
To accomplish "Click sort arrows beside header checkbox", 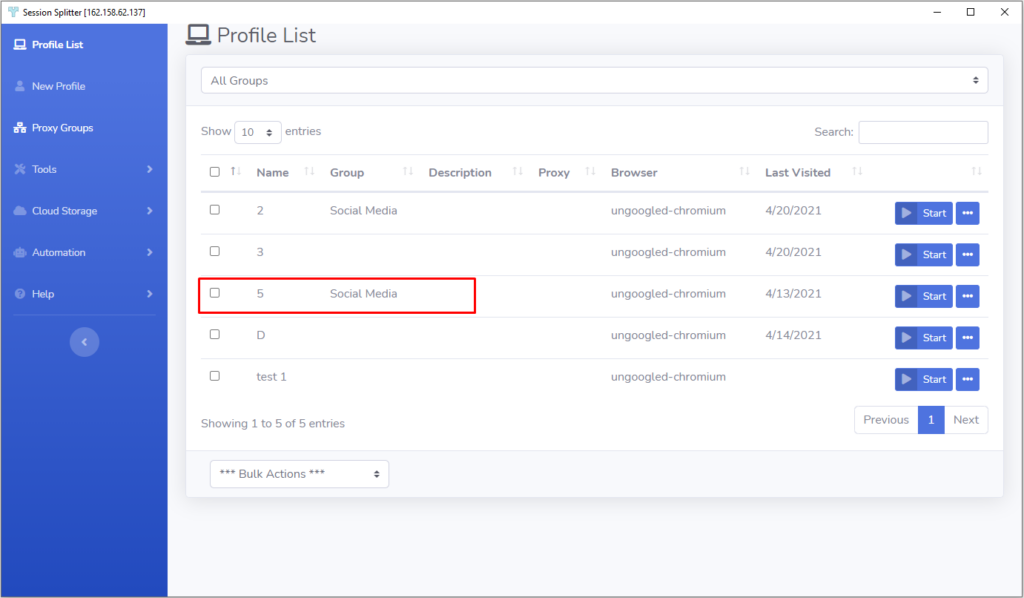I will (x=236, y=171).
